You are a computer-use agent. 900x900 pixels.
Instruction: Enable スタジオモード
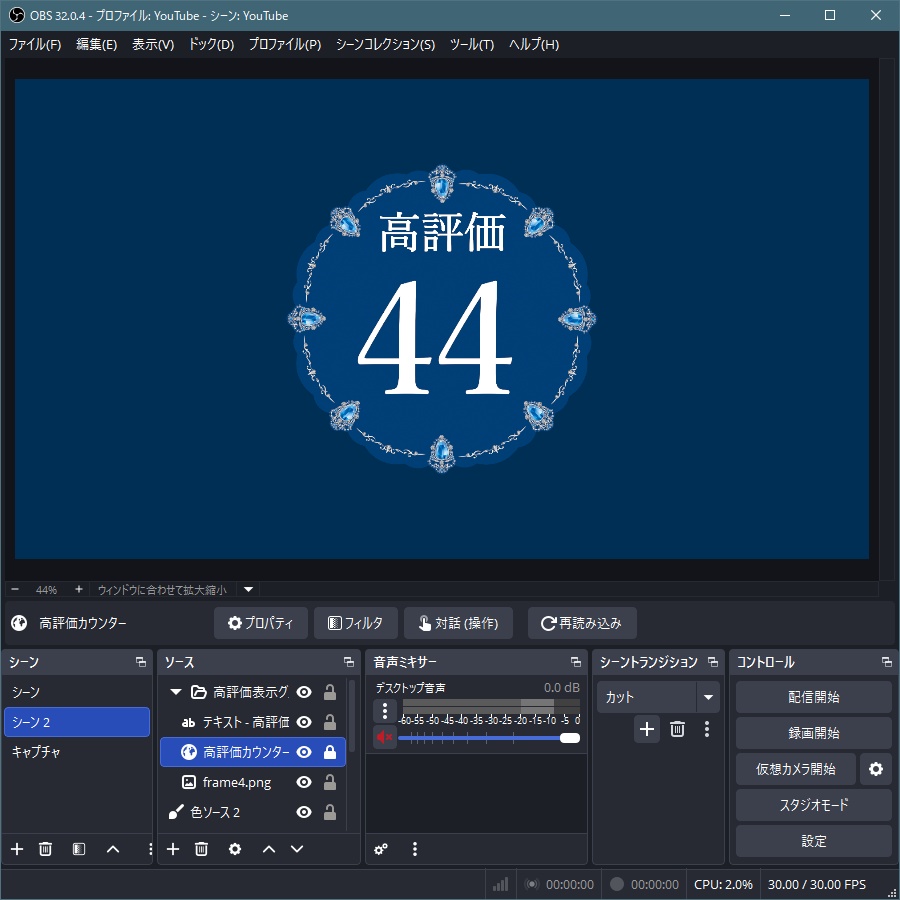(x=813, y=805)
